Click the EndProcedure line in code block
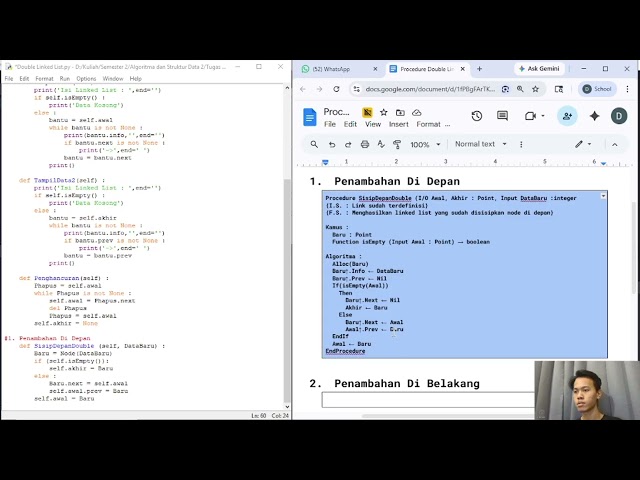 coord(345,351)
